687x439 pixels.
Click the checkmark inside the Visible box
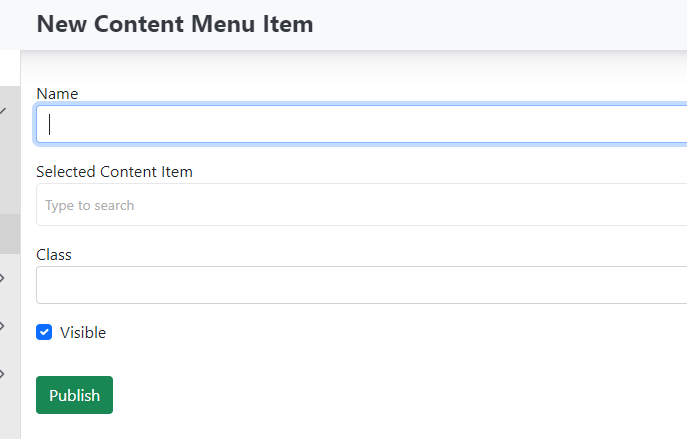pos(44,332)
